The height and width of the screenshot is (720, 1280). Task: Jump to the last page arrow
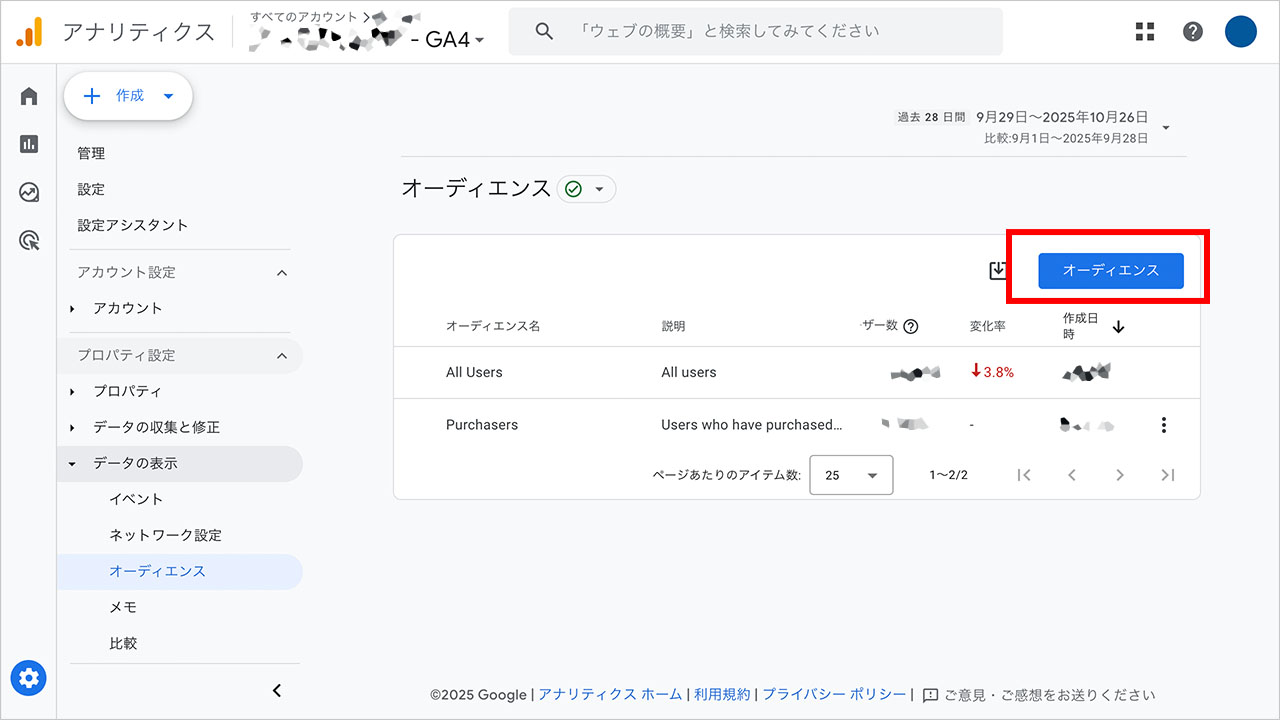1167,475
